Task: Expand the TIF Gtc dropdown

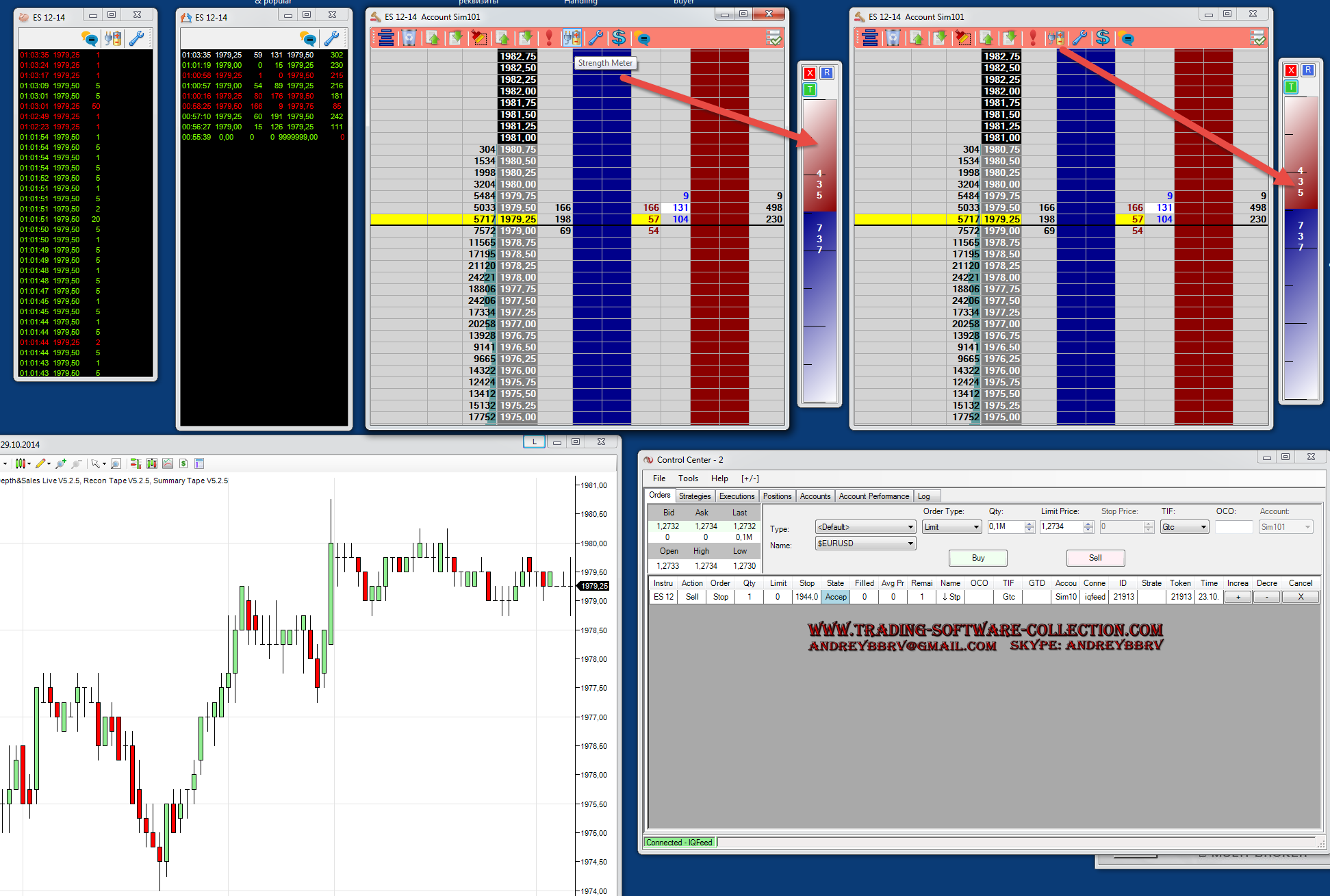Action: [x=1184, y=527]
